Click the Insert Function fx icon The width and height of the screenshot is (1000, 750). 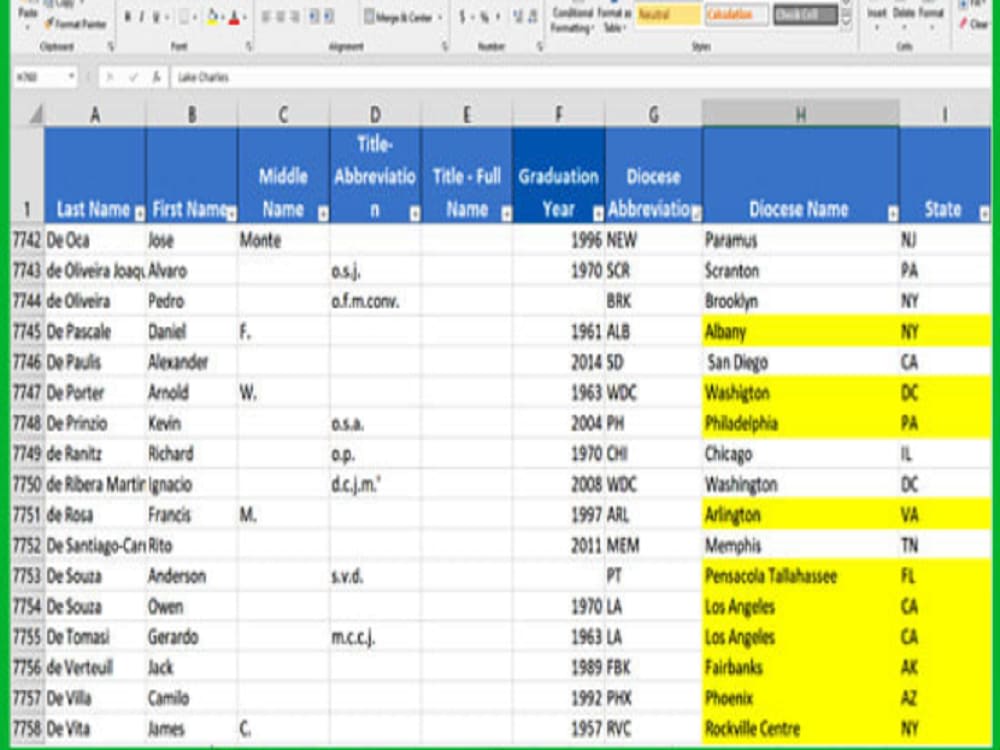(x=156, y=77)
